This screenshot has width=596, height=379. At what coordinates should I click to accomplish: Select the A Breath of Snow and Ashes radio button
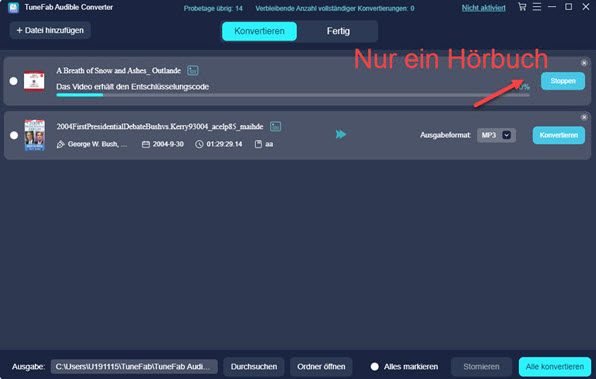click(x=14, y=81)
